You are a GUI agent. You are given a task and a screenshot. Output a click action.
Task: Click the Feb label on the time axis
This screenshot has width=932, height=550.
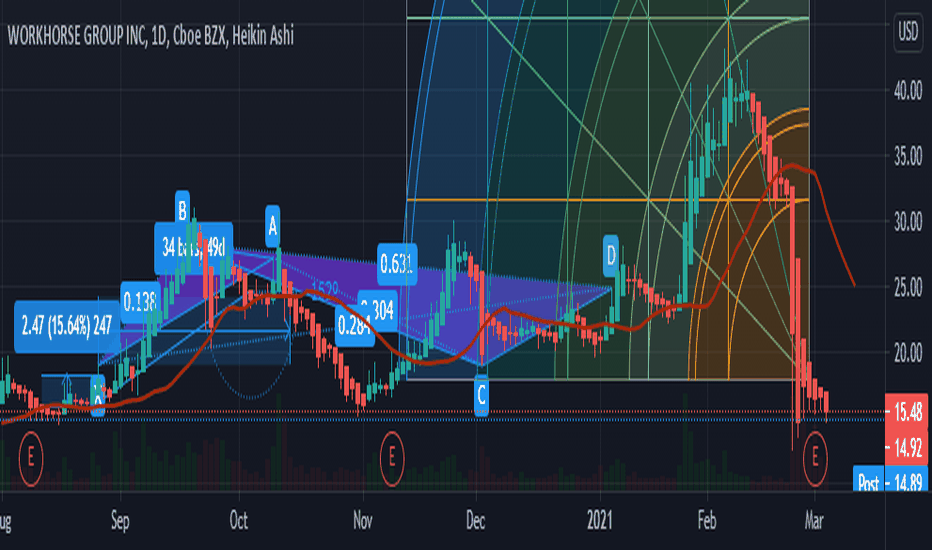[x=707, y=521]
